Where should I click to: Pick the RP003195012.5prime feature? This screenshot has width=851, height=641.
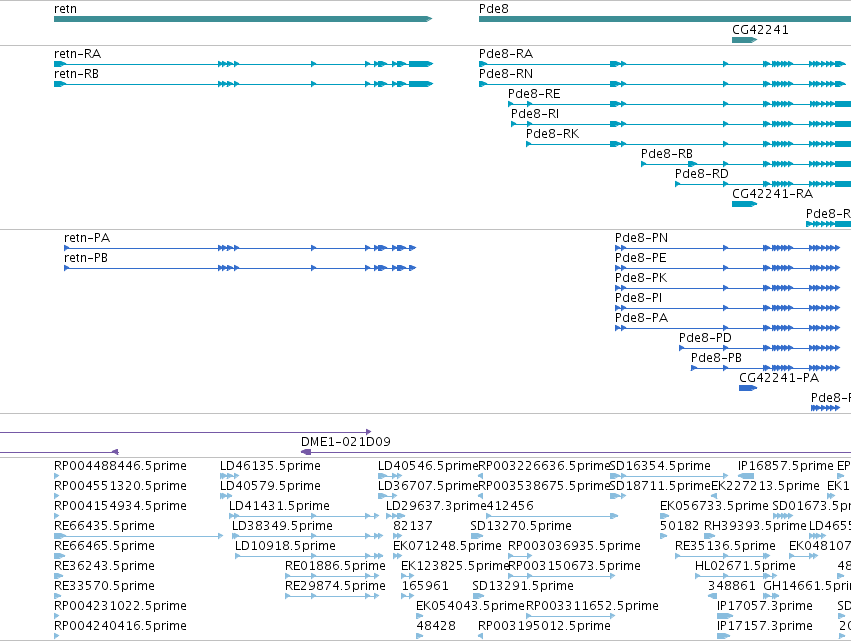click(x=544, y=626)
